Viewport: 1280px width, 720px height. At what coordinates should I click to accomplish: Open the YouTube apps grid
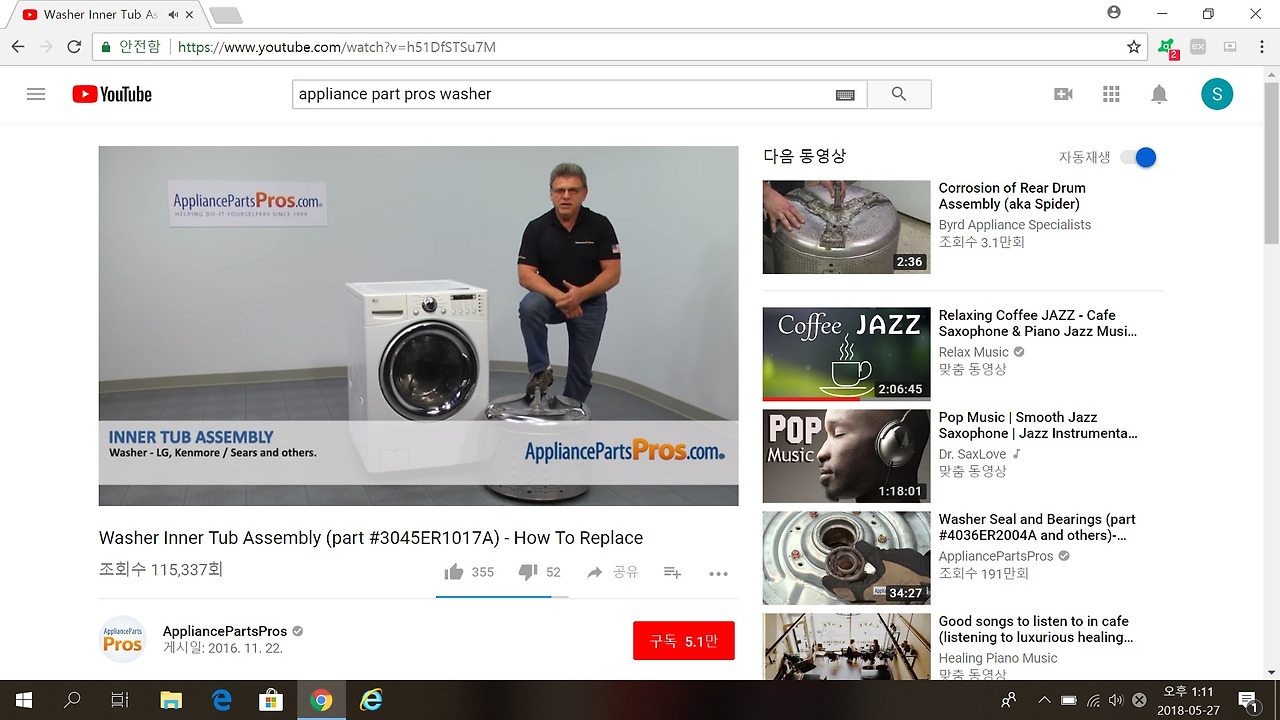pyautogui.click(x=1111, y=94)
